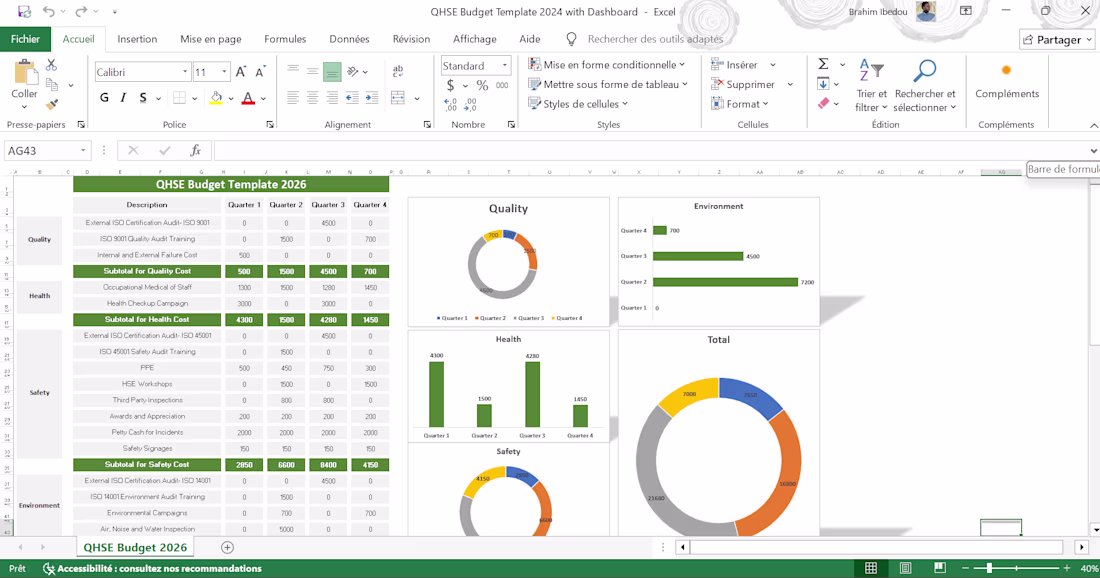
Task: Paste using the Coller clipboard icon
Action: click(25, 72)
